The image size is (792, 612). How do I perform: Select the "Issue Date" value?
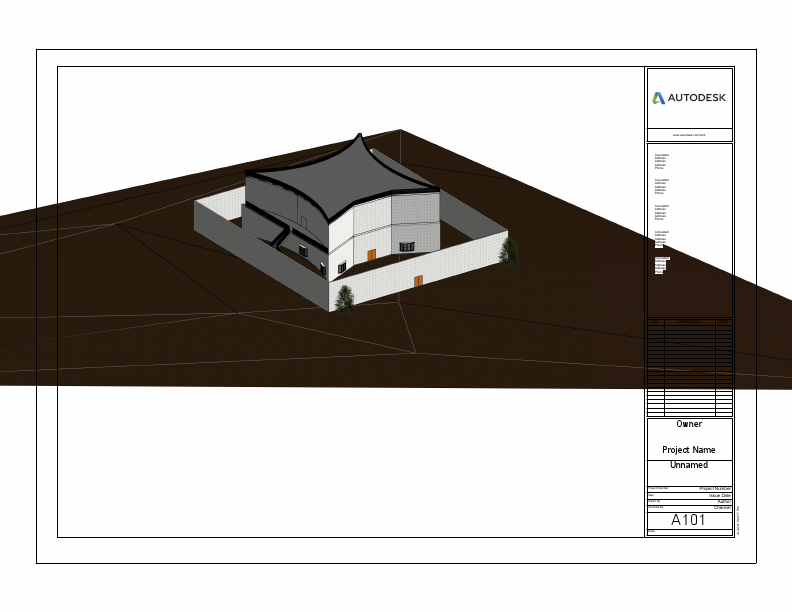click(x=720, y=496)
